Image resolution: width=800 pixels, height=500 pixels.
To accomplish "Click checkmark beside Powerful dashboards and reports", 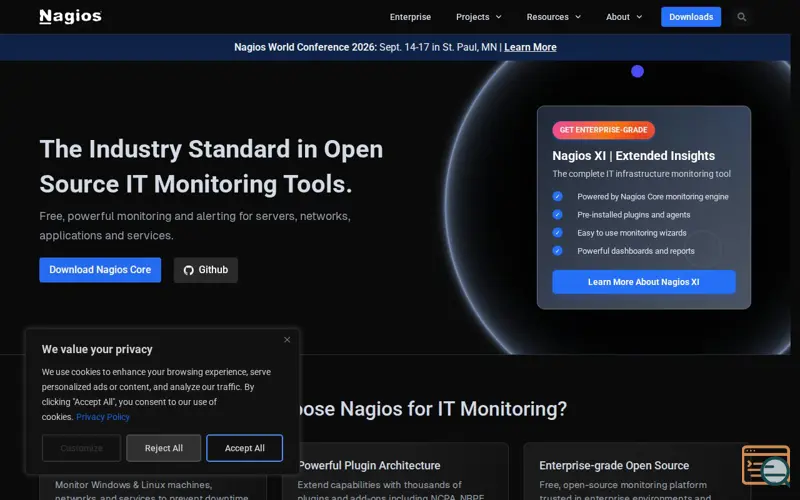I will coord(558,251).
